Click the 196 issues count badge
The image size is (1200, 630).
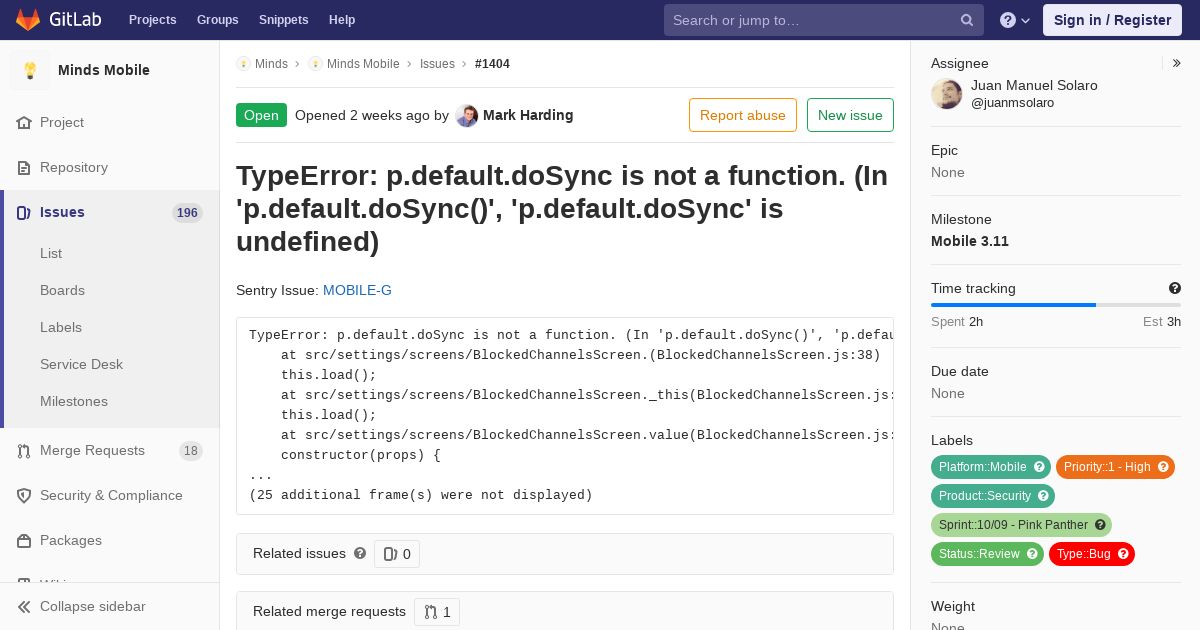pyautogui.click(x=187, y=213)
